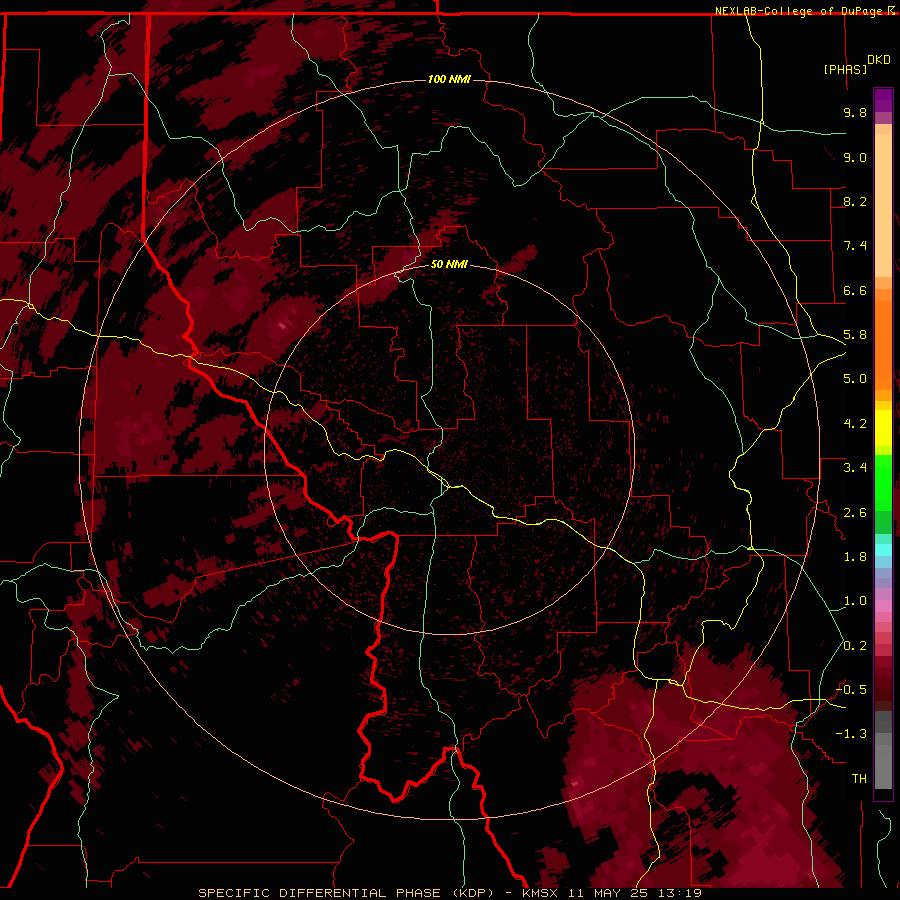Click the 100 NMI range ring label
Screen dimensions: 900x900
pos(449,79)
